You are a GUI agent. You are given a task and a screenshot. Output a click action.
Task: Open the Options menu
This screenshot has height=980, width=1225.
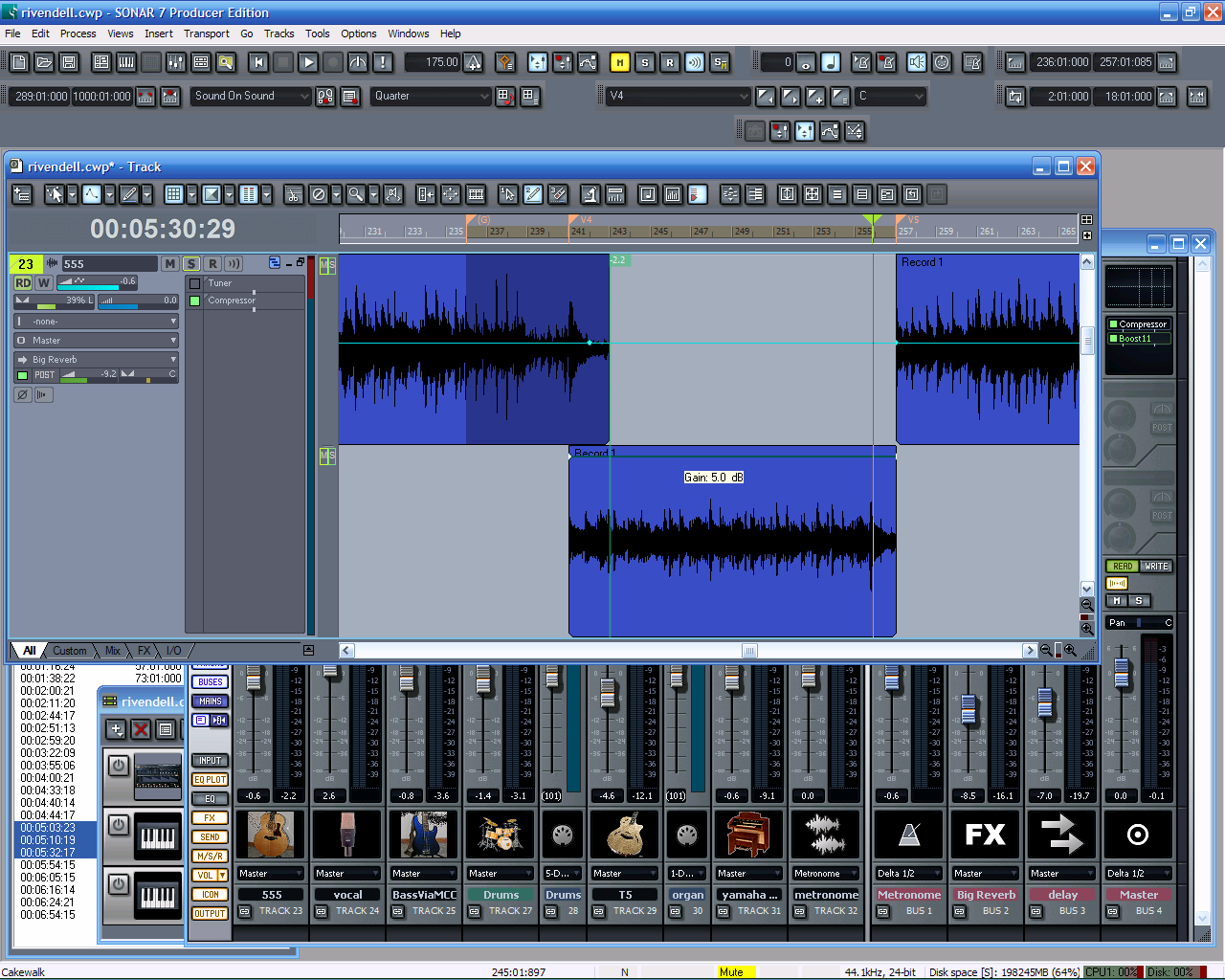click(359, 33)
